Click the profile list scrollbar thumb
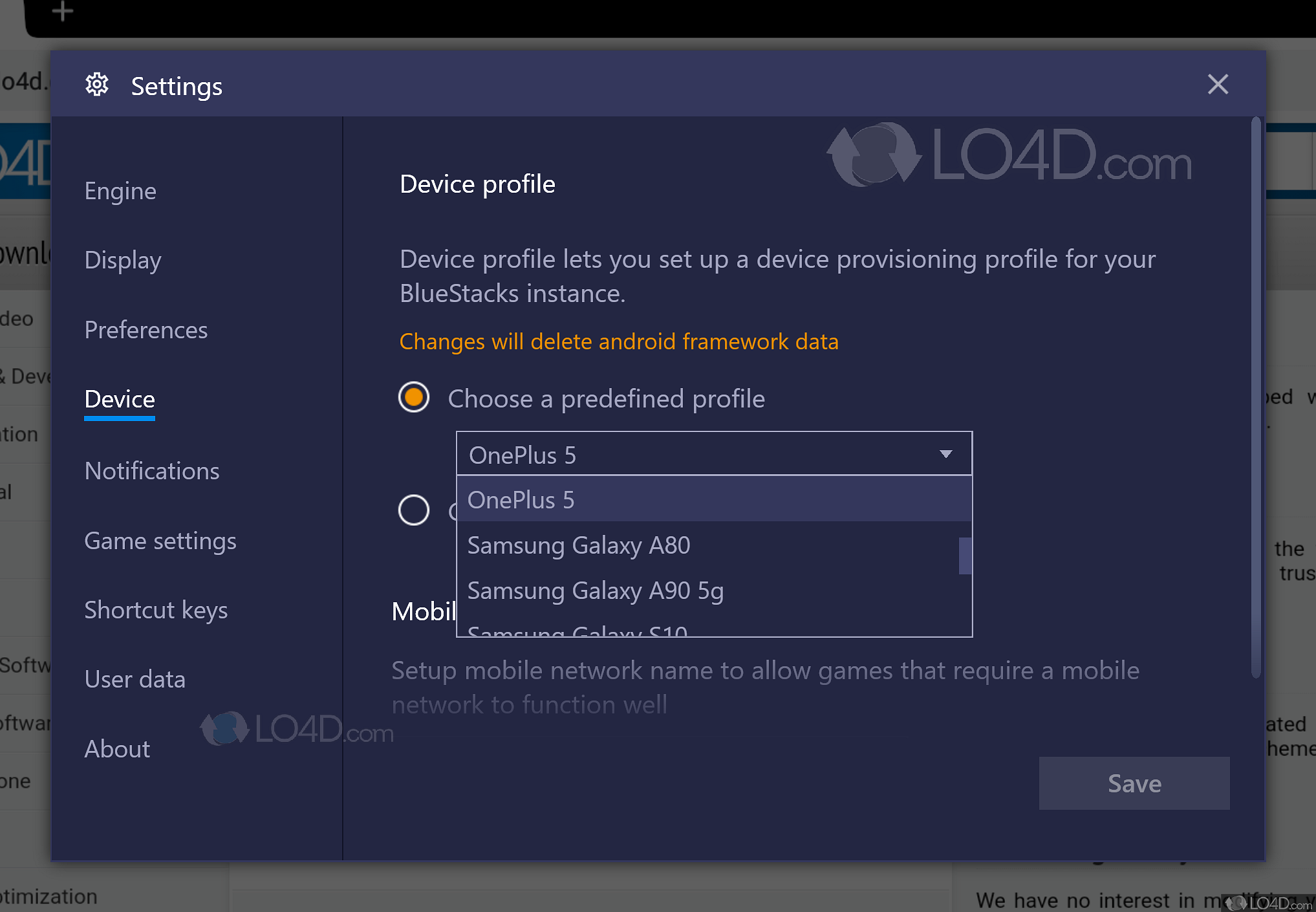 point(965,556)
